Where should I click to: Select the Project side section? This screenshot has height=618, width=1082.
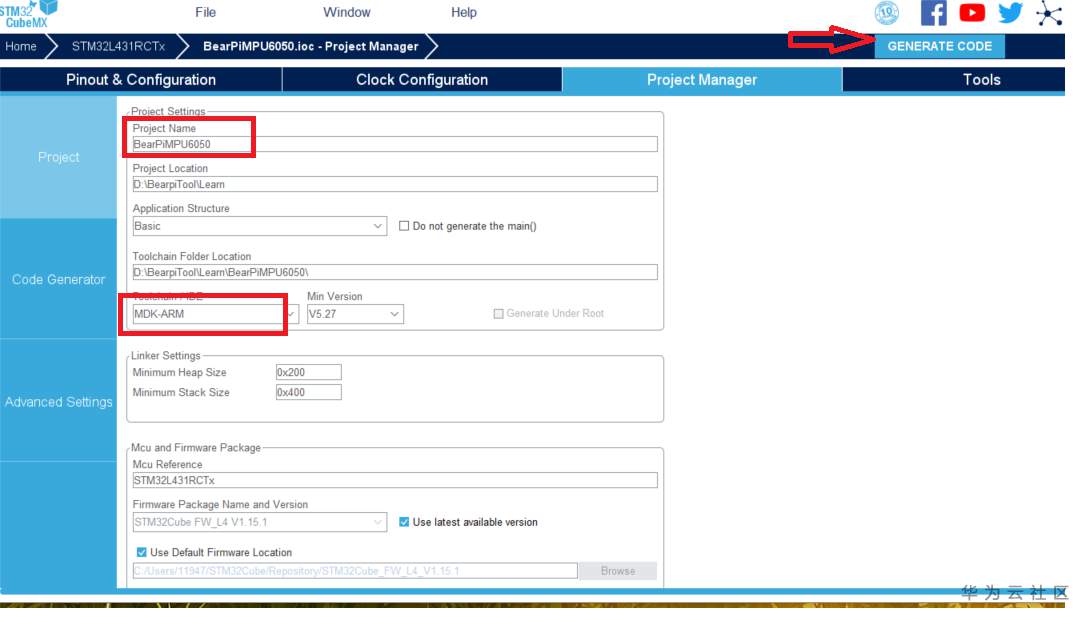pos(59,157)
